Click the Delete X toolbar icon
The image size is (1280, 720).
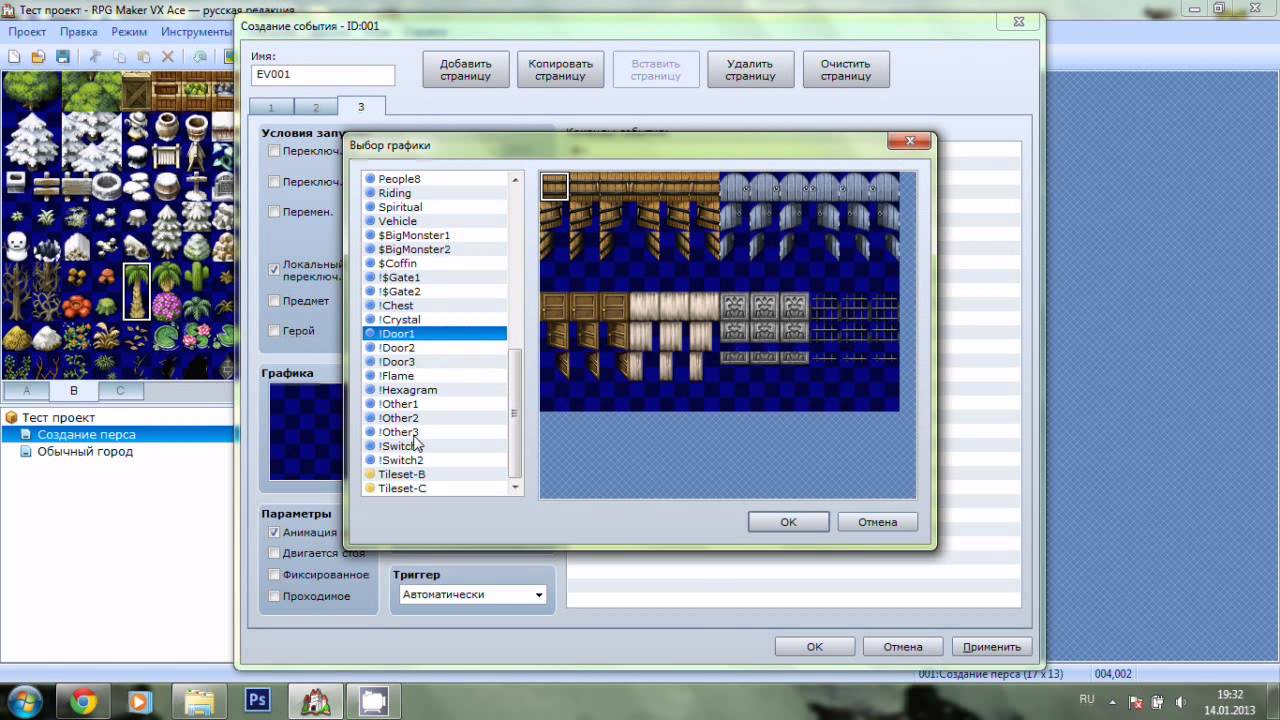(x=168, y=57)
